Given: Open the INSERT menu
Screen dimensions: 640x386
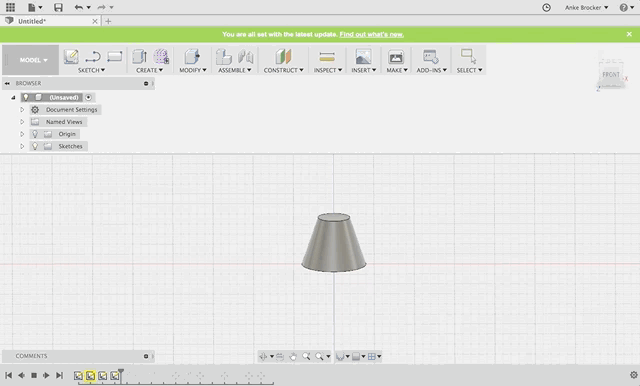Looking at the screenshot, I should click(x=364, y=70).
